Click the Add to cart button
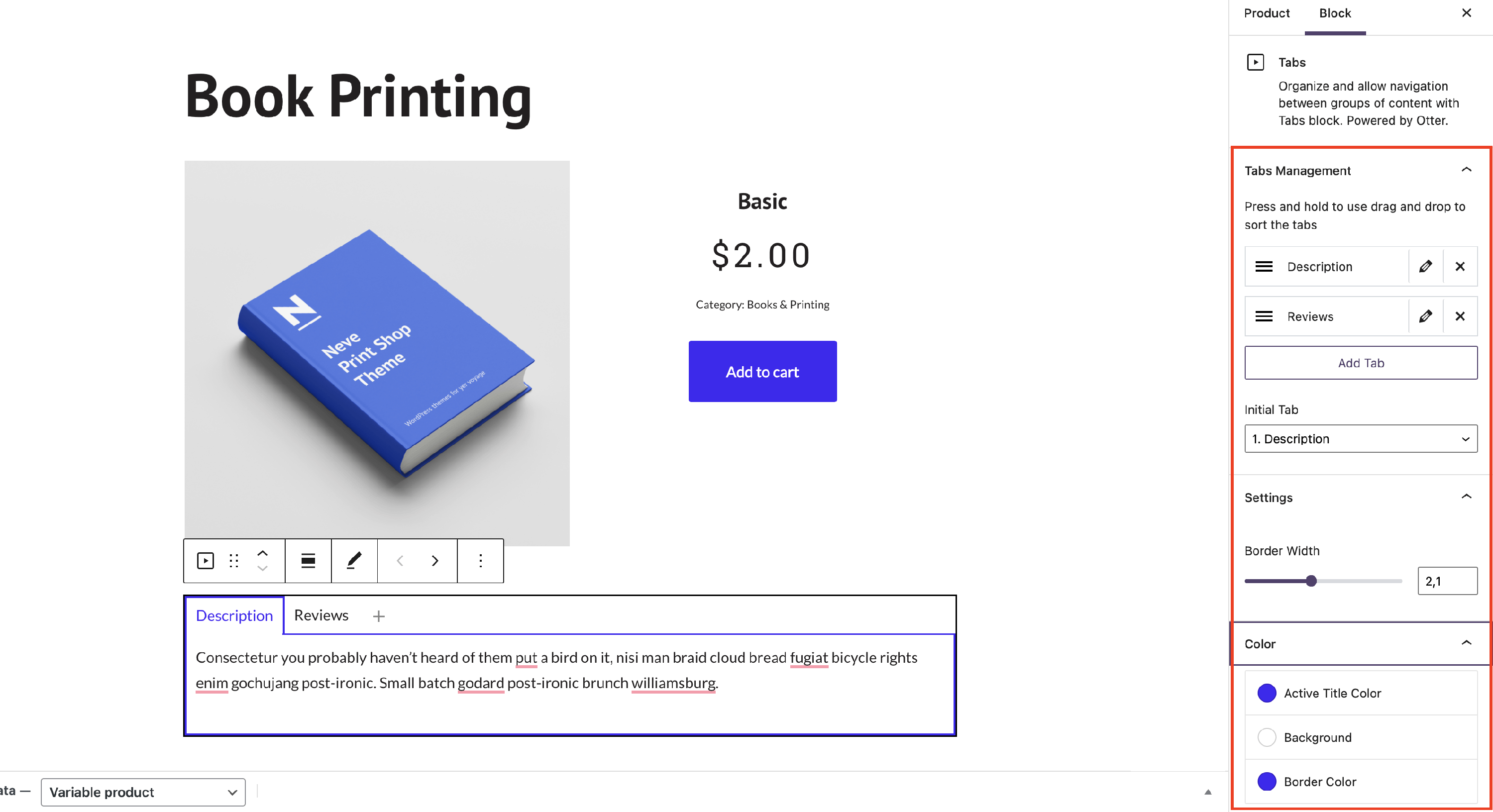This screenshot has height=812, width=1493. 762,372
